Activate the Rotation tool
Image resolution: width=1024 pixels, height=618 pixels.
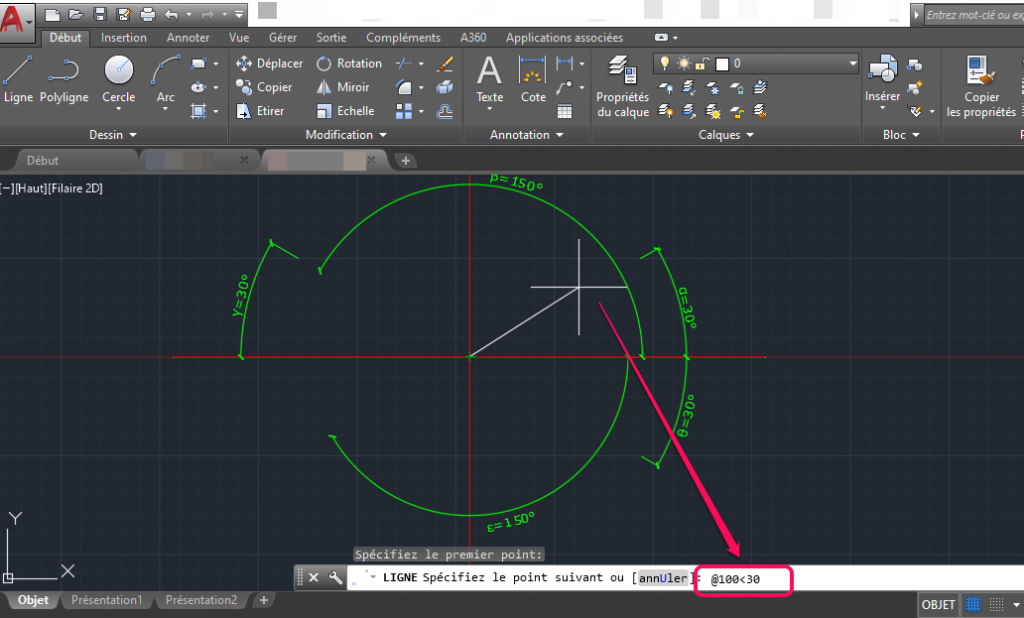pos(349,63)
